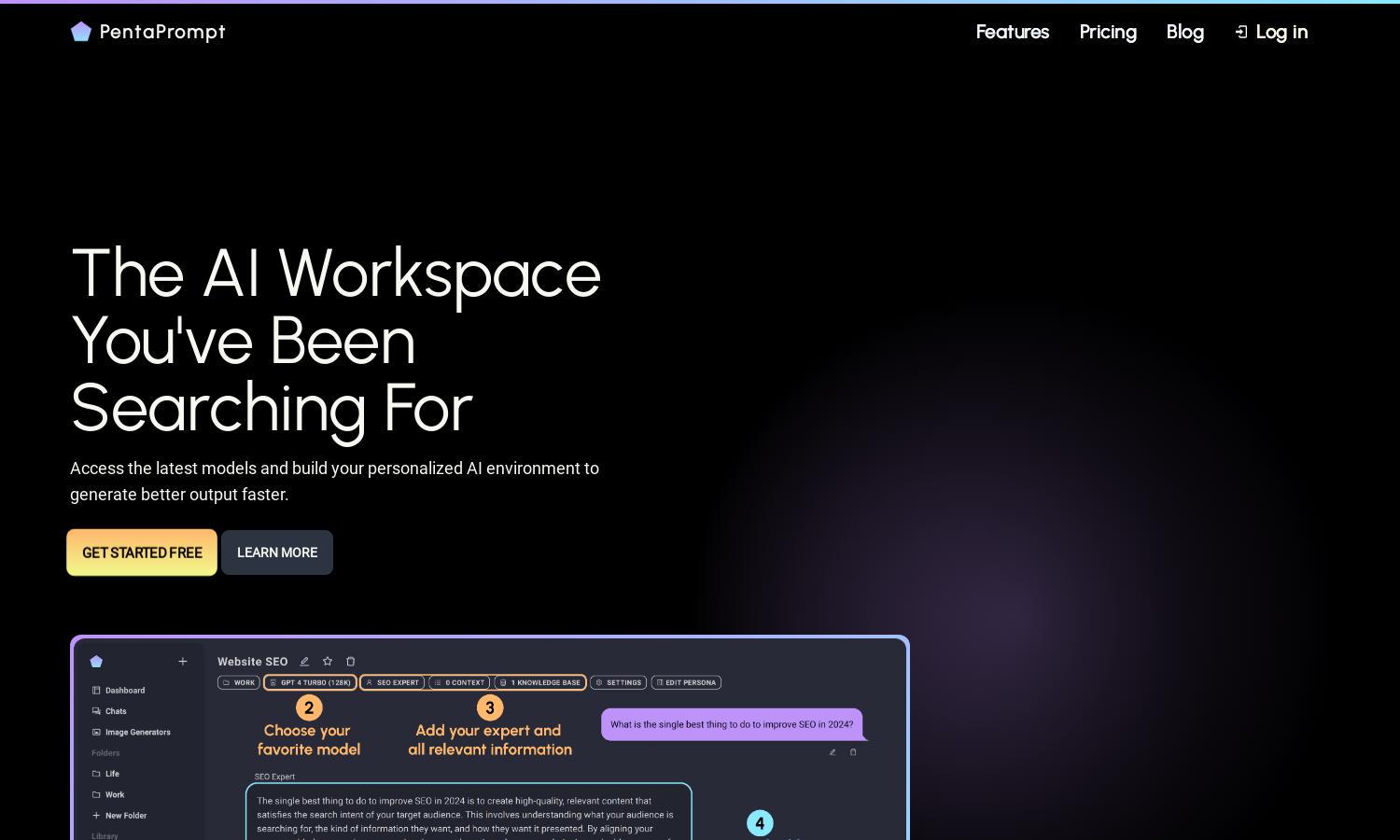Select the Life folder in the sidebar
Image resolution: width=1400 pixels, height=840 pixels.
(x=105, y=774)
